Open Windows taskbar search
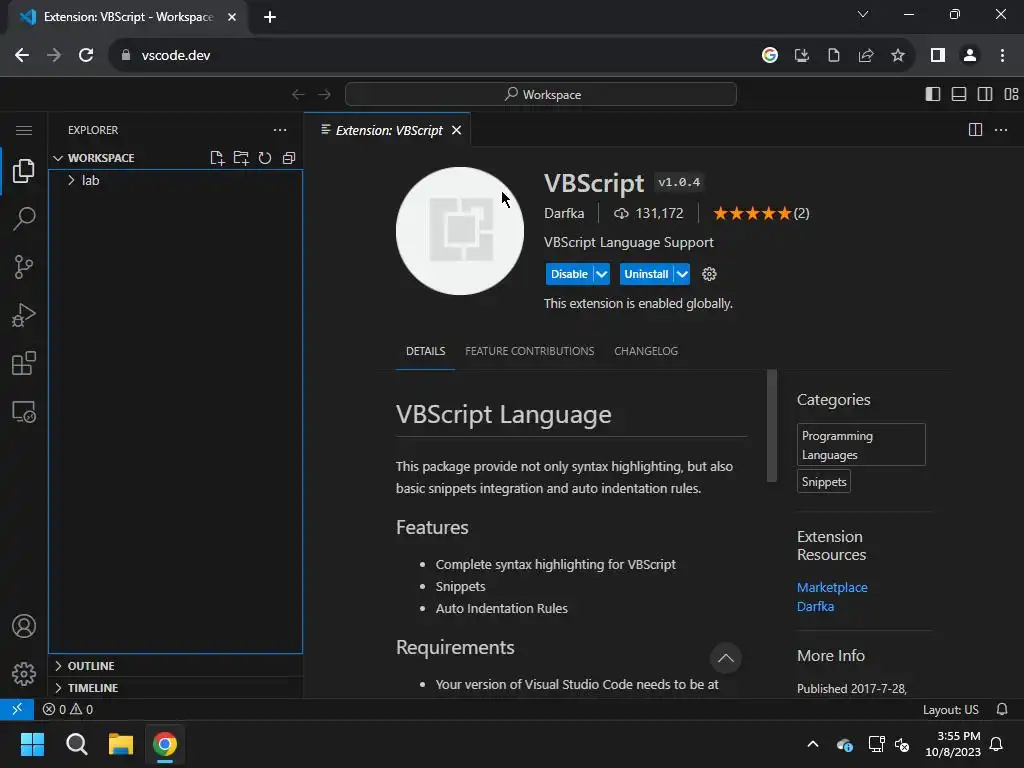 tap(76, 744)
